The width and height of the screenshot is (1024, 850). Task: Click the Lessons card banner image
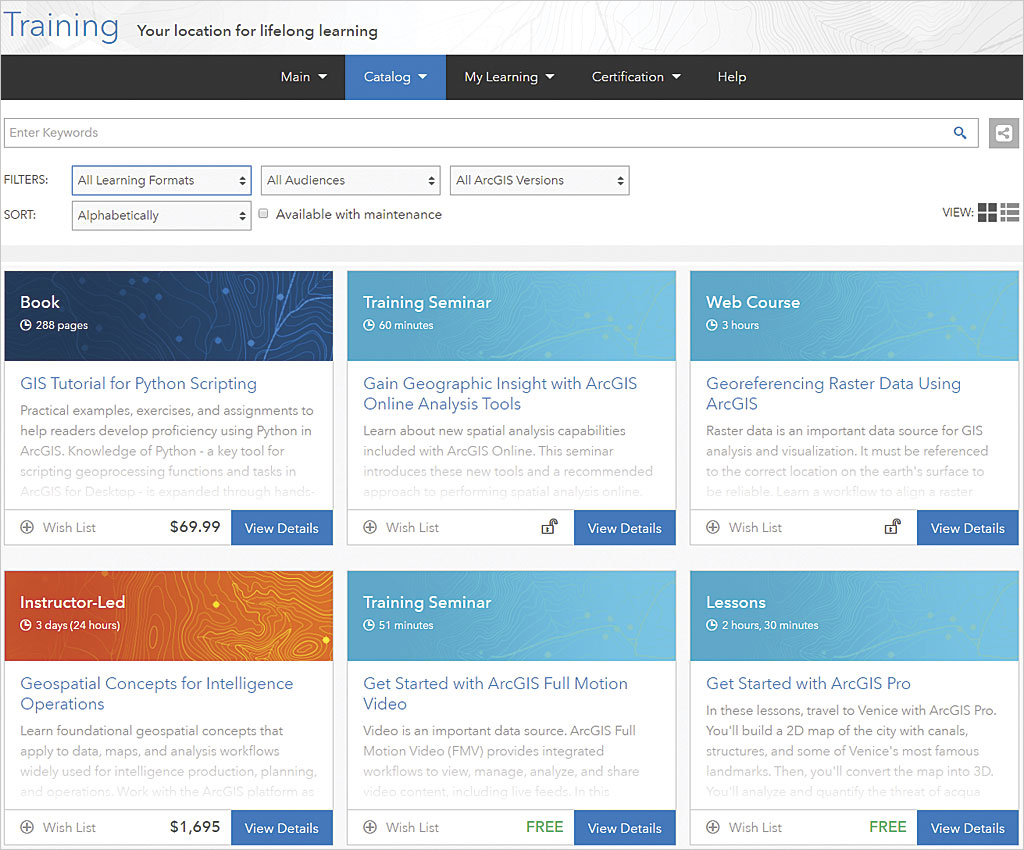[854, 616]
